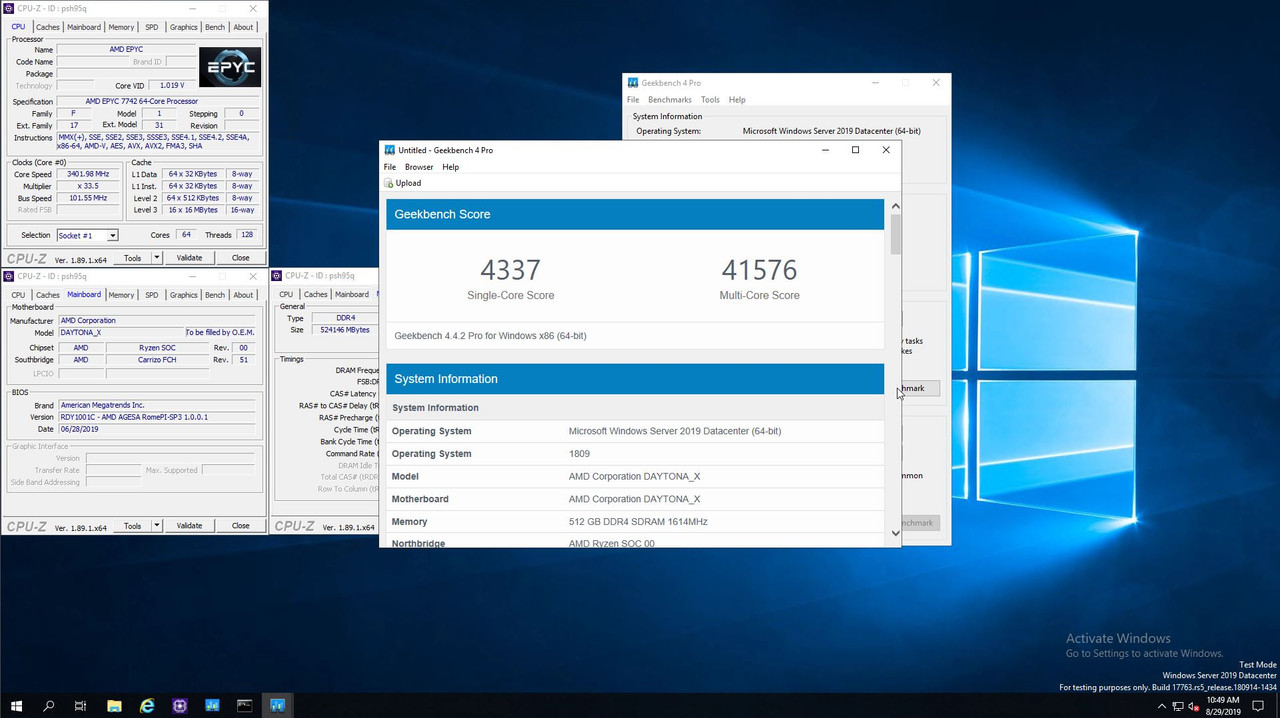Launch File Explorer from taskbar
This screenshot has height=718, width=1280.
click(x=114, y=706)
